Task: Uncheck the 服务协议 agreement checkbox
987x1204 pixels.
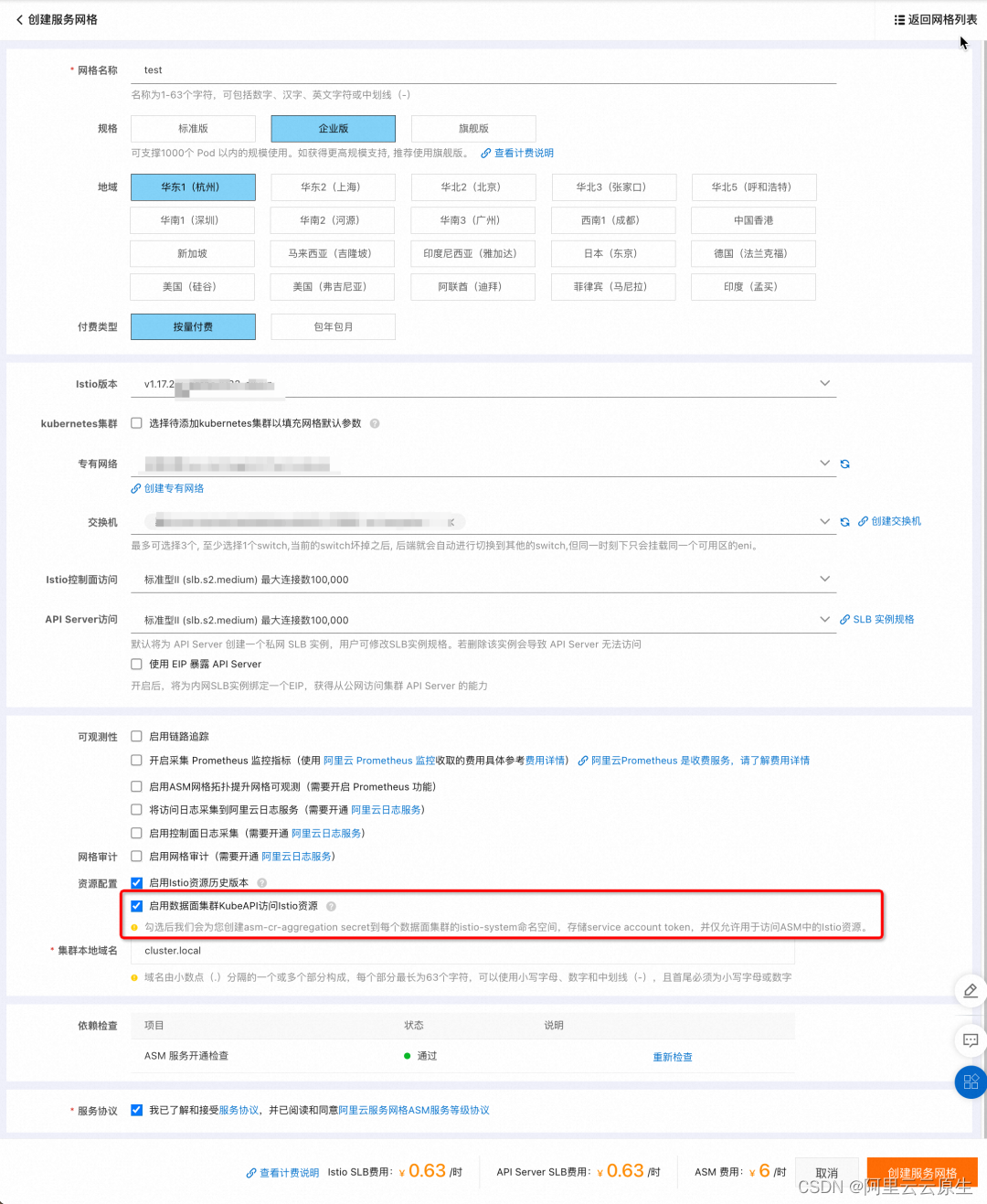Action: coord(136,1110)
